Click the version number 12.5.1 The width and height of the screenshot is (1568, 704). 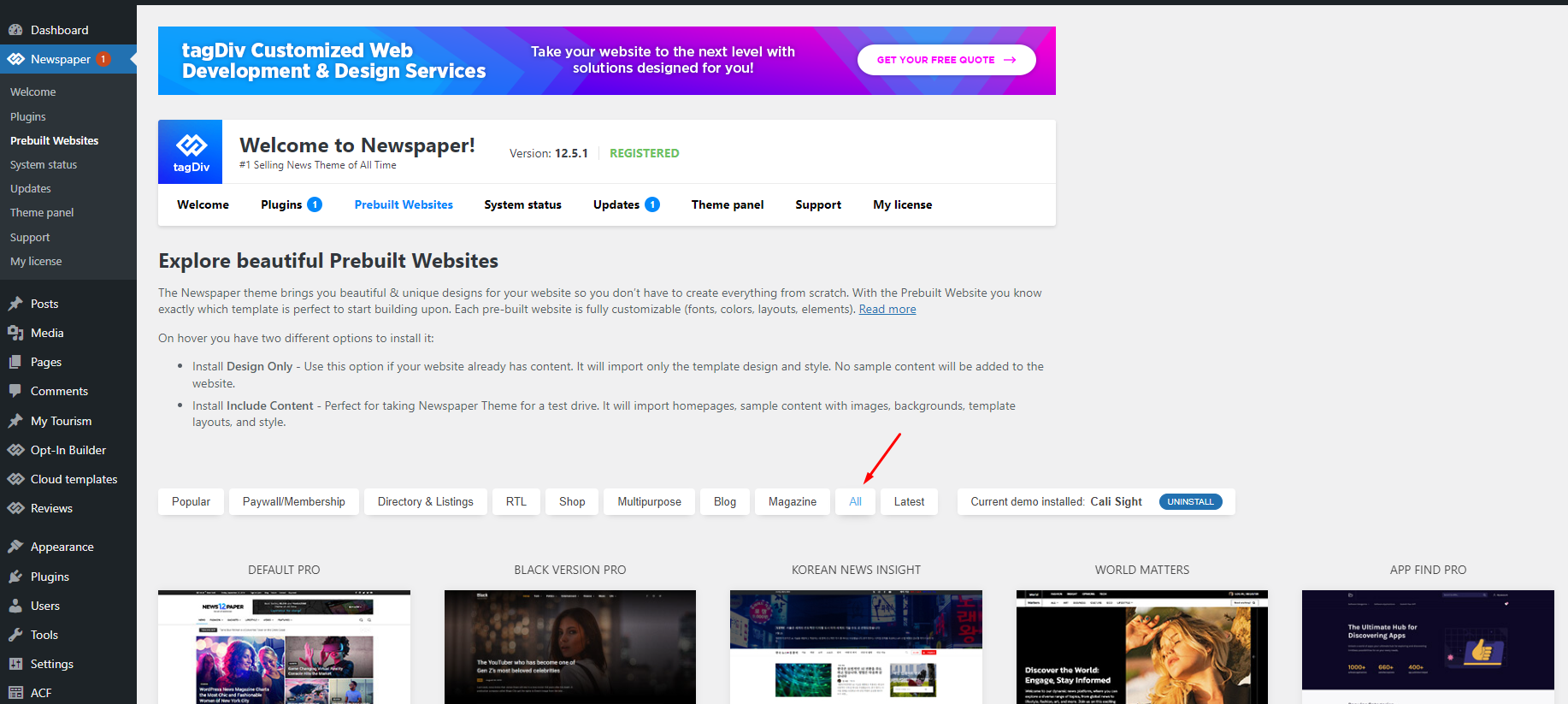[x=571, y=153]
